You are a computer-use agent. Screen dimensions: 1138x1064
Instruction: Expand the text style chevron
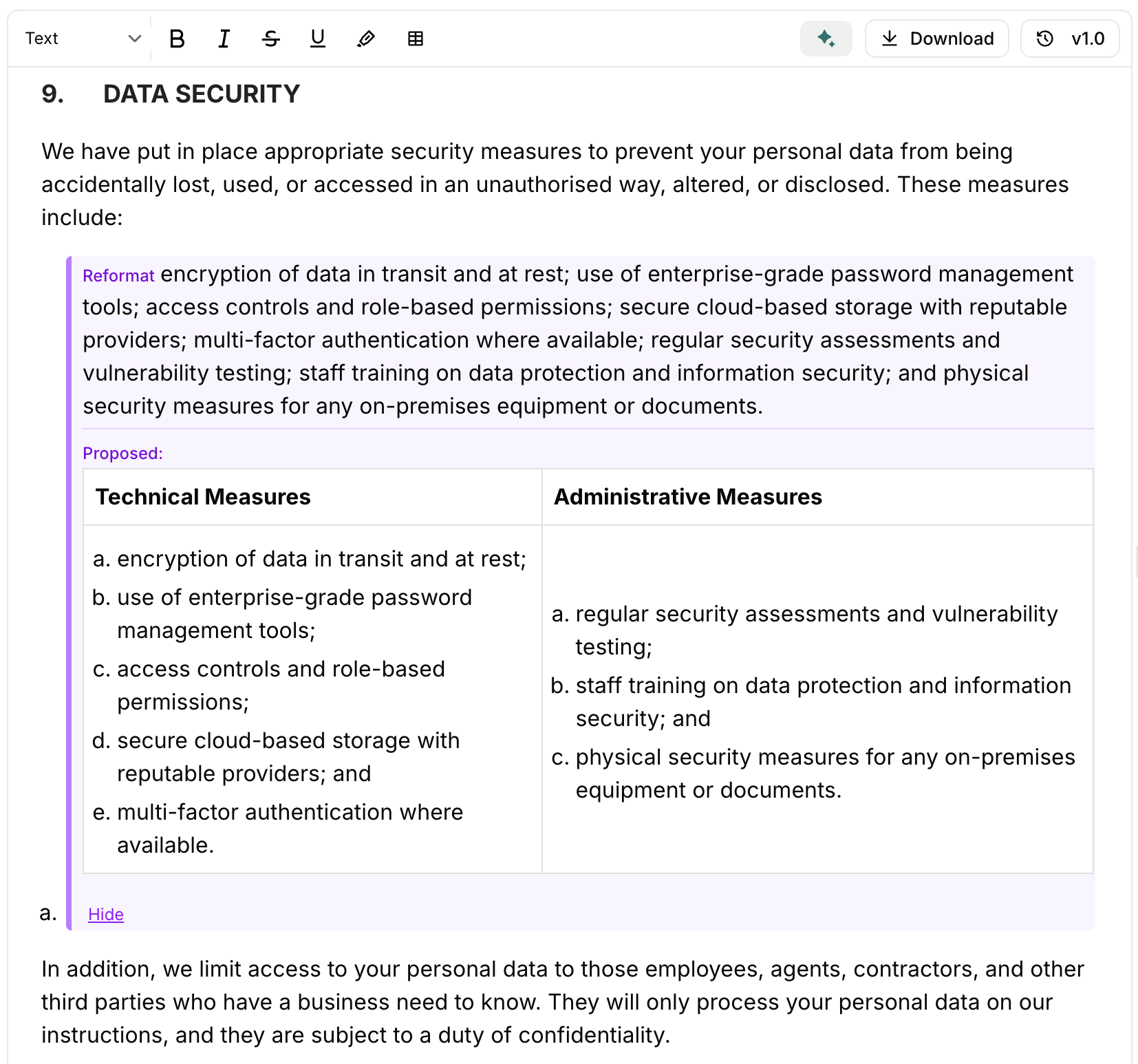pyautogui.click(x=135, y=39)
